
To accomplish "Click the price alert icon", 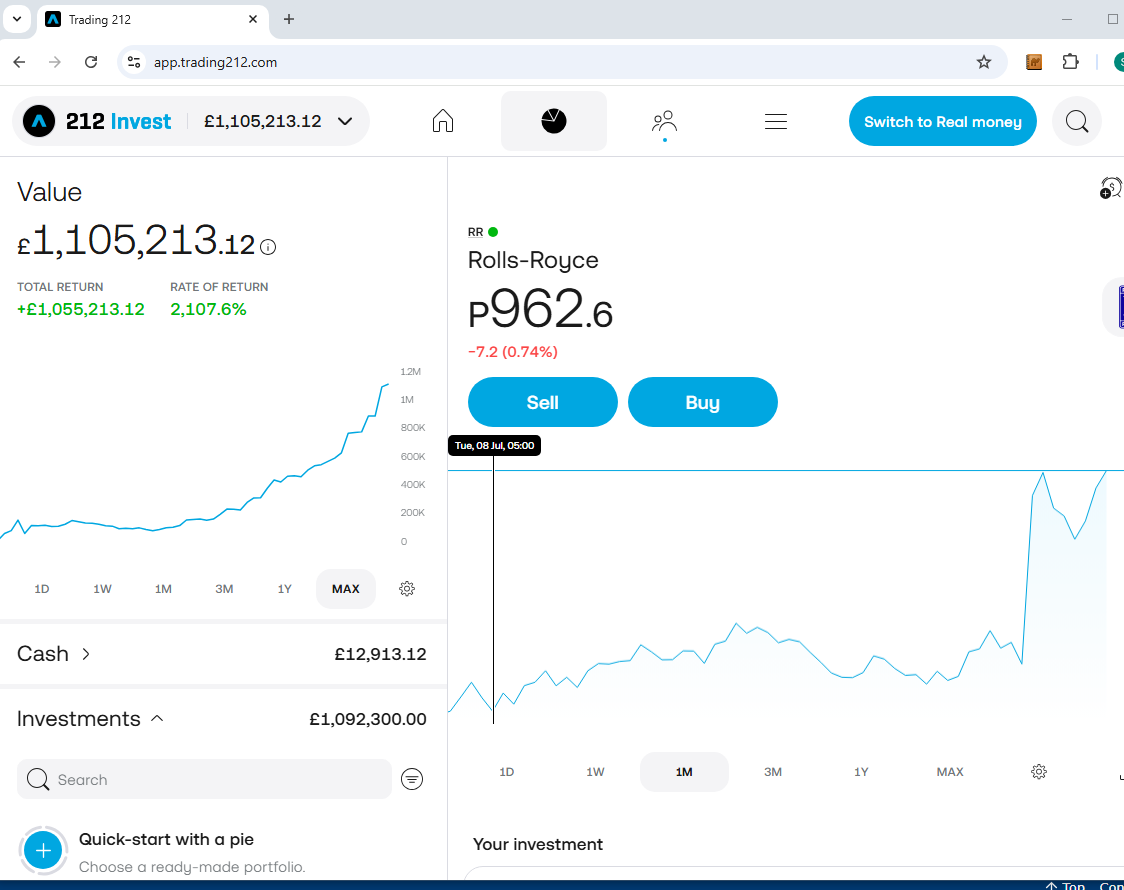I will tap(1110, 188).
